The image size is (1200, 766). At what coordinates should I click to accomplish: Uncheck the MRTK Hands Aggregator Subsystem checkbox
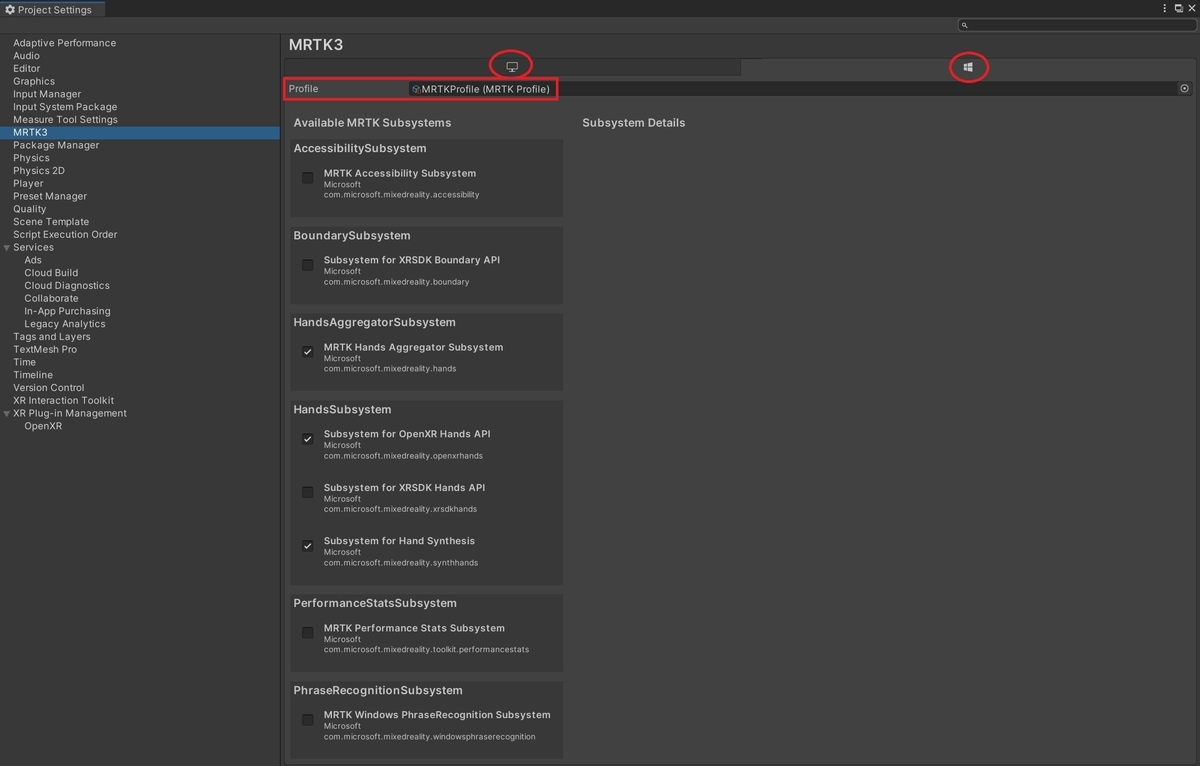coord(308,352)
